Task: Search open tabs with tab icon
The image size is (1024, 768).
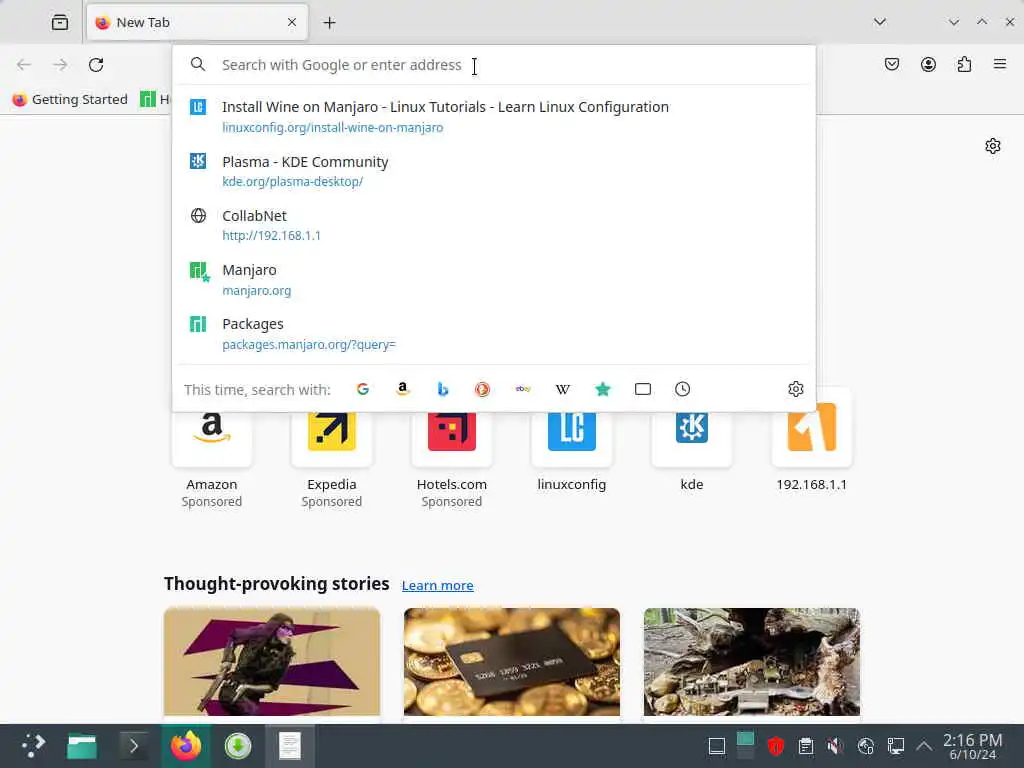Action: 643,389
